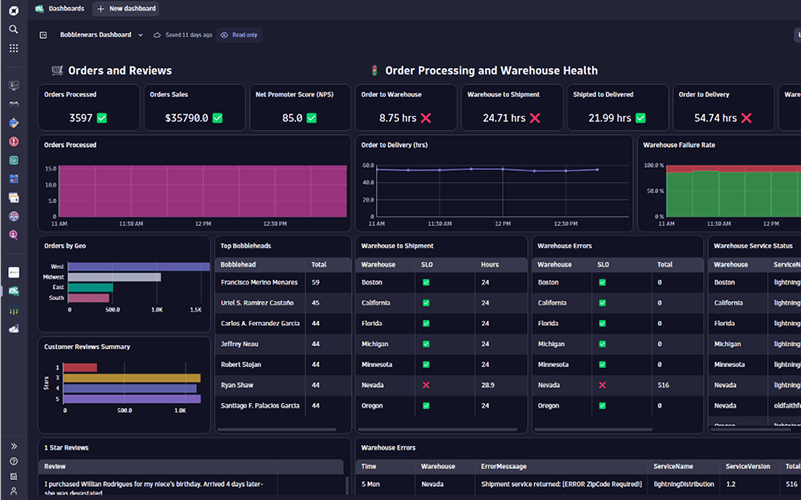Toggle the dashboard list panel icon
This screenshot has width=801, height=500.
pyautogui.click(x=43, y=35)
